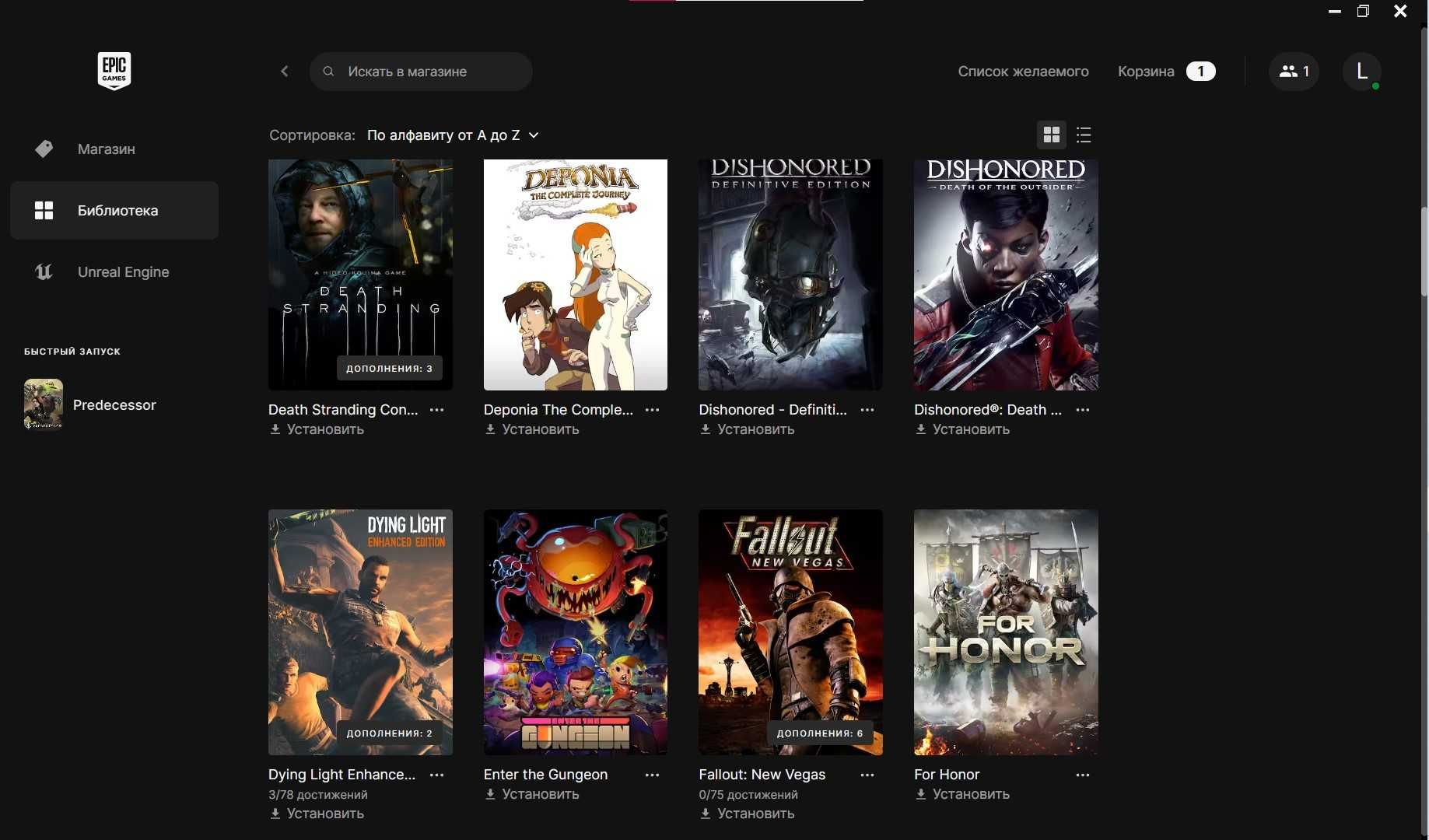The image size is (1429, 840).
Task: Open more options for Dishonored Definitive Edition
Action: click(x=867, y=410)
